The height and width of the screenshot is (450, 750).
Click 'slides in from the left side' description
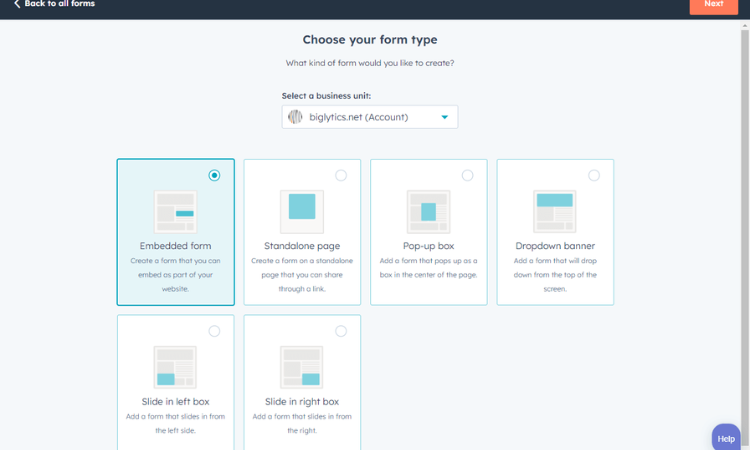tap(176, 424)
